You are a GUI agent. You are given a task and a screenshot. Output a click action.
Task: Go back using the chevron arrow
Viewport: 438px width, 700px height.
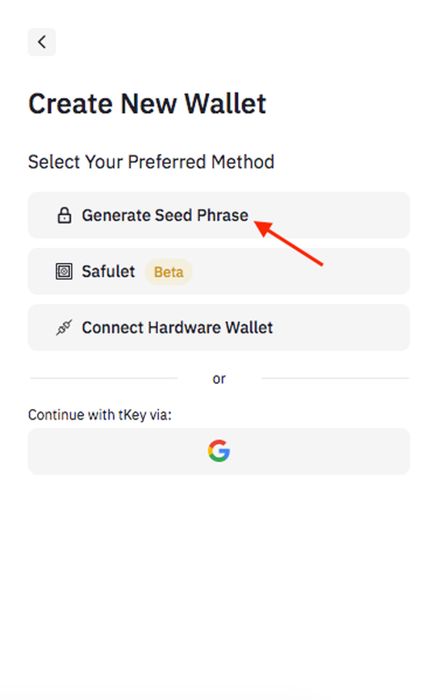[42, 42]
